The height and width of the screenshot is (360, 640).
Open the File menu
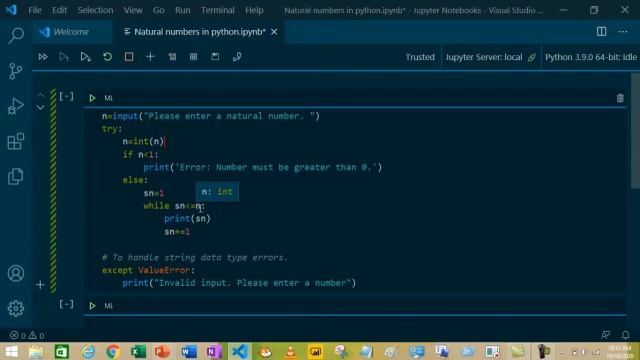[35, 10]
